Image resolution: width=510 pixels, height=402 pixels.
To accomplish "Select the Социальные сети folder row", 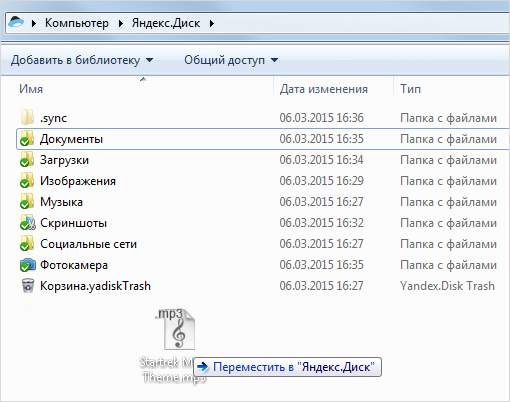I will (x=263, y=244).
